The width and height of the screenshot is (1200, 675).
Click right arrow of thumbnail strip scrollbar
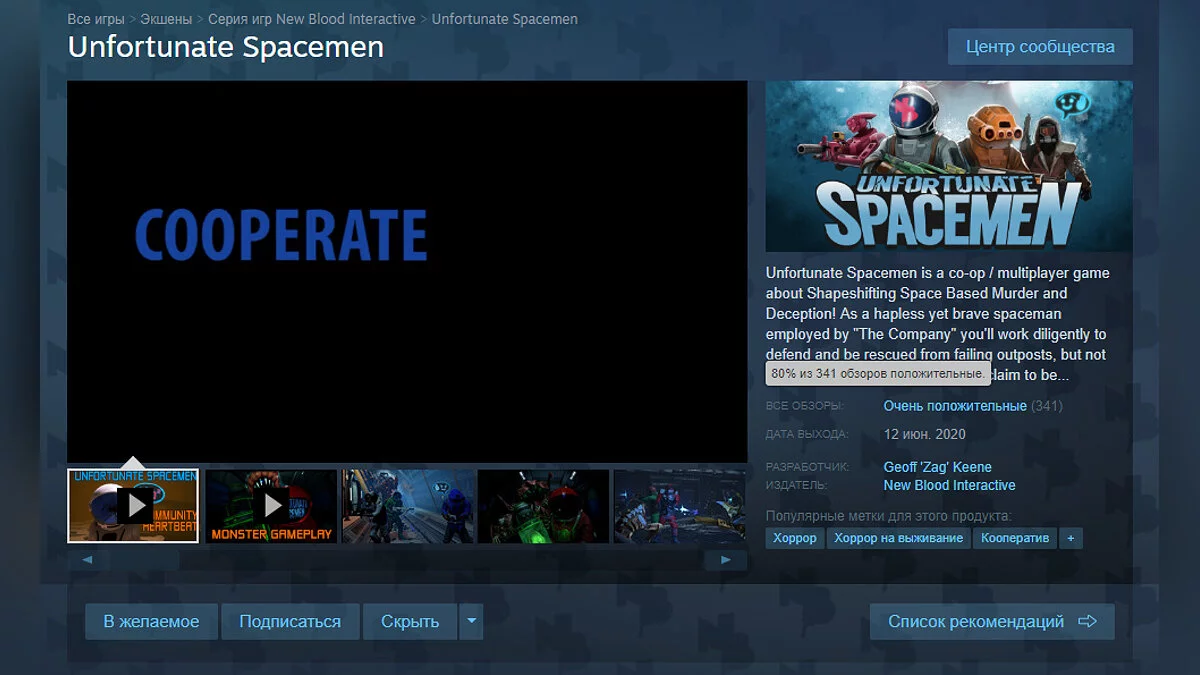[726, 560]
